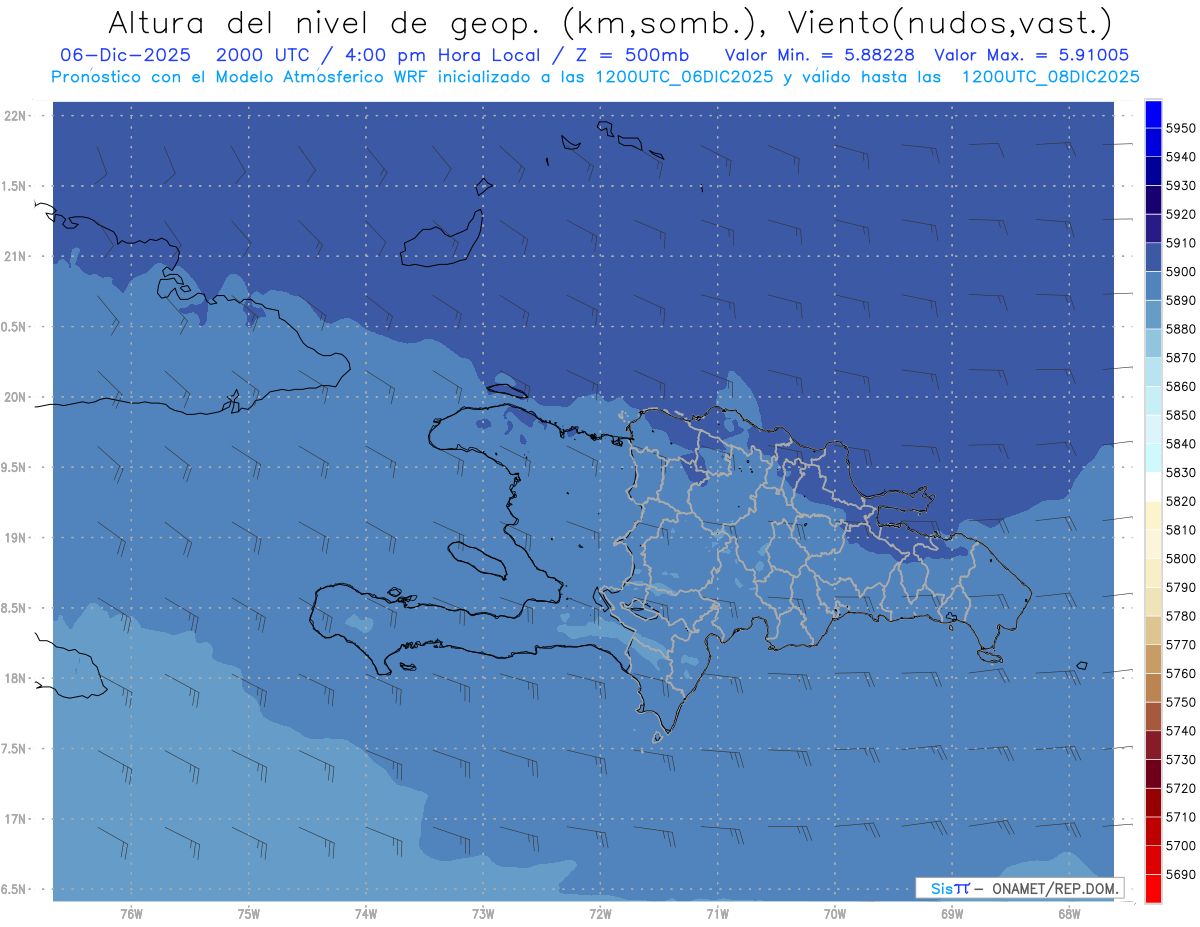Click the legend value 5720
The width and height of the screenshot is (1200, 927).
pyautogui.click(x=1180, y=788)
